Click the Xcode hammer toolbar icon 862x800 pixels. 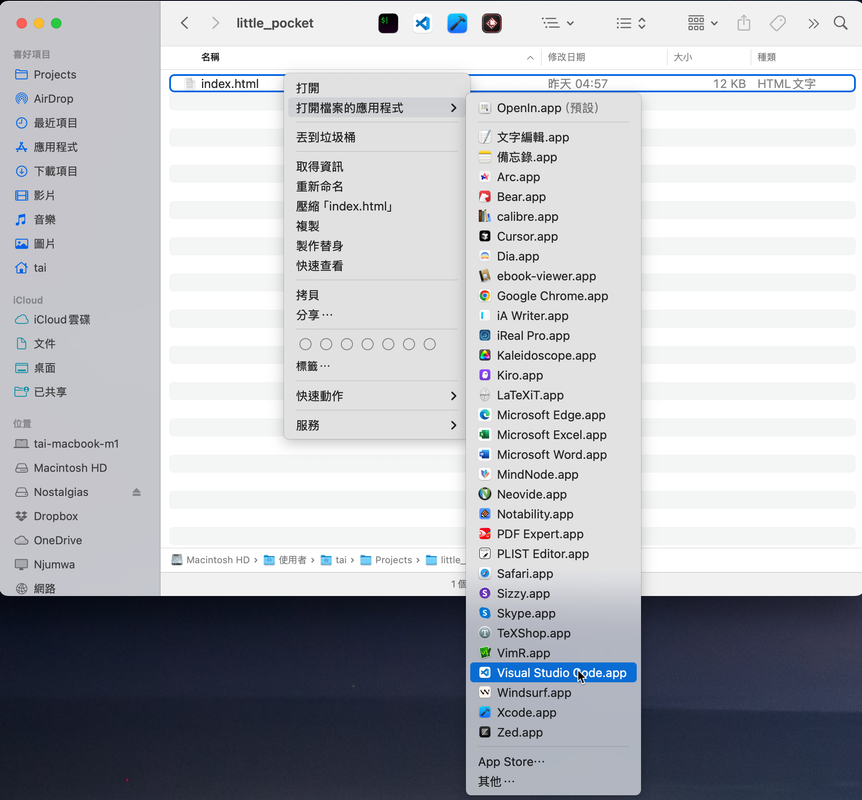[x=457, y=23]
